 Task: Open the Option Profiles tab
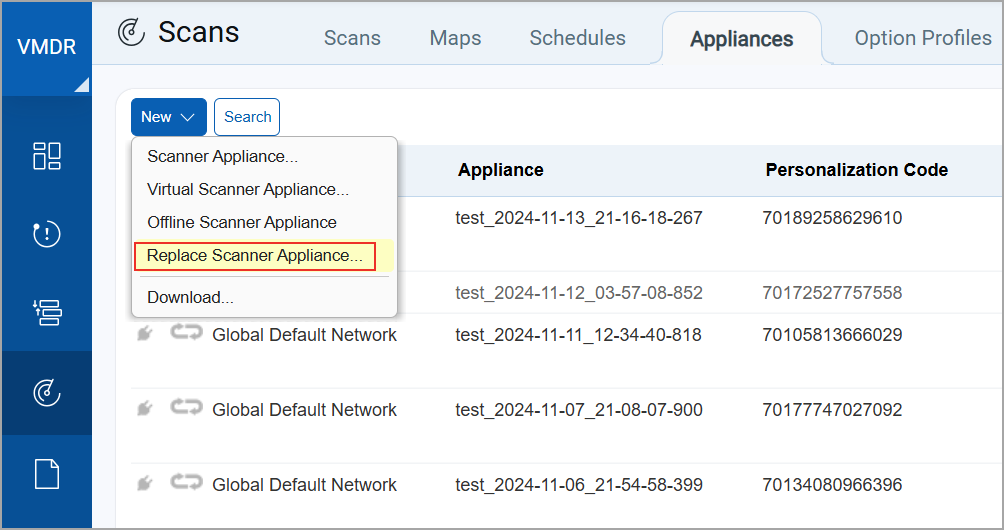point(922,38)
